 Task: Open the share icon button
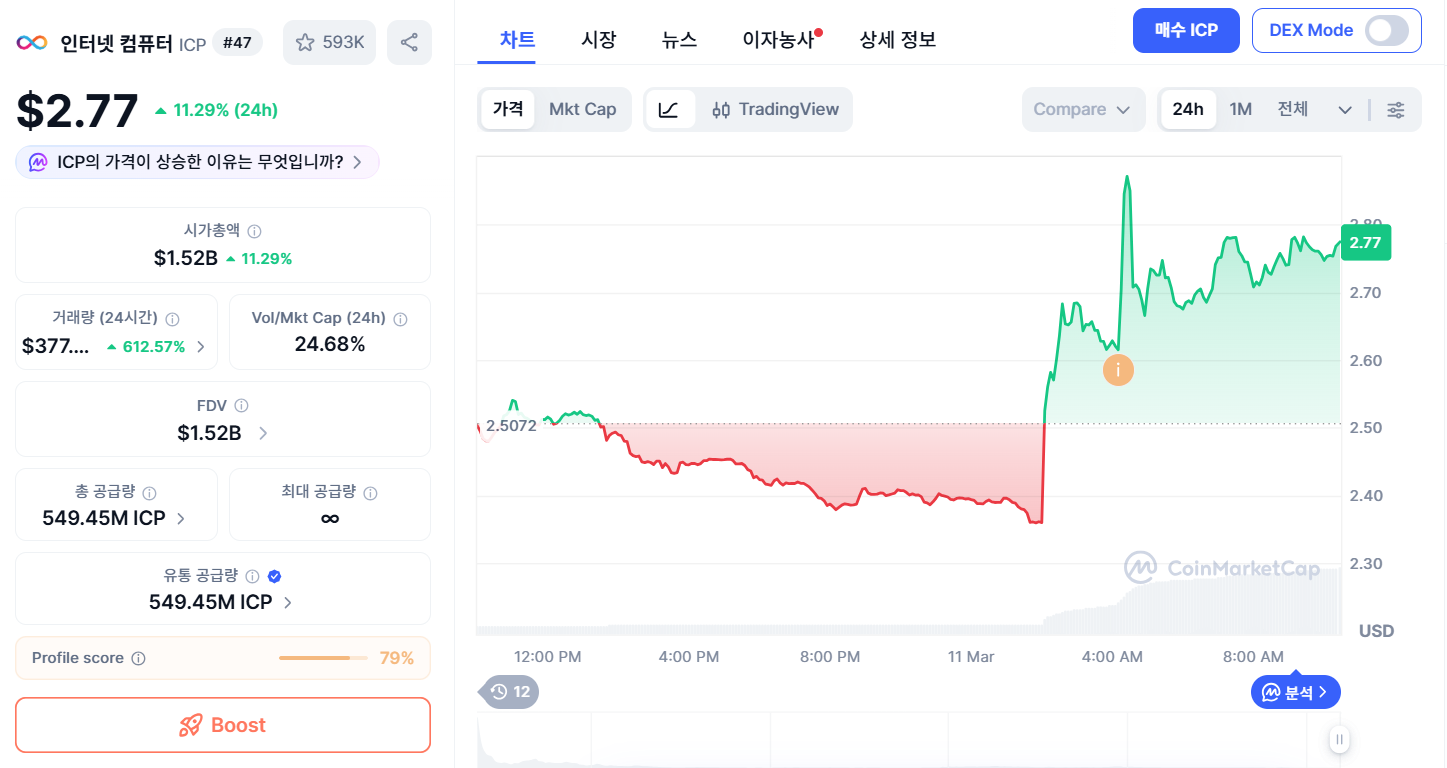pyautogui.click(x=409, y=42)
